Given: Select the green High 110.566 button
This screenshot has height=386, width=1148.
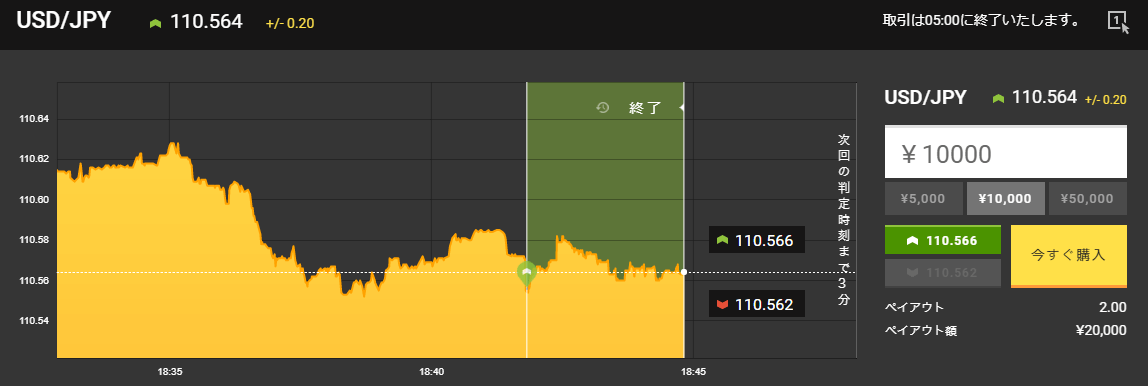Looking at the screenshot, I should (942, 240).
